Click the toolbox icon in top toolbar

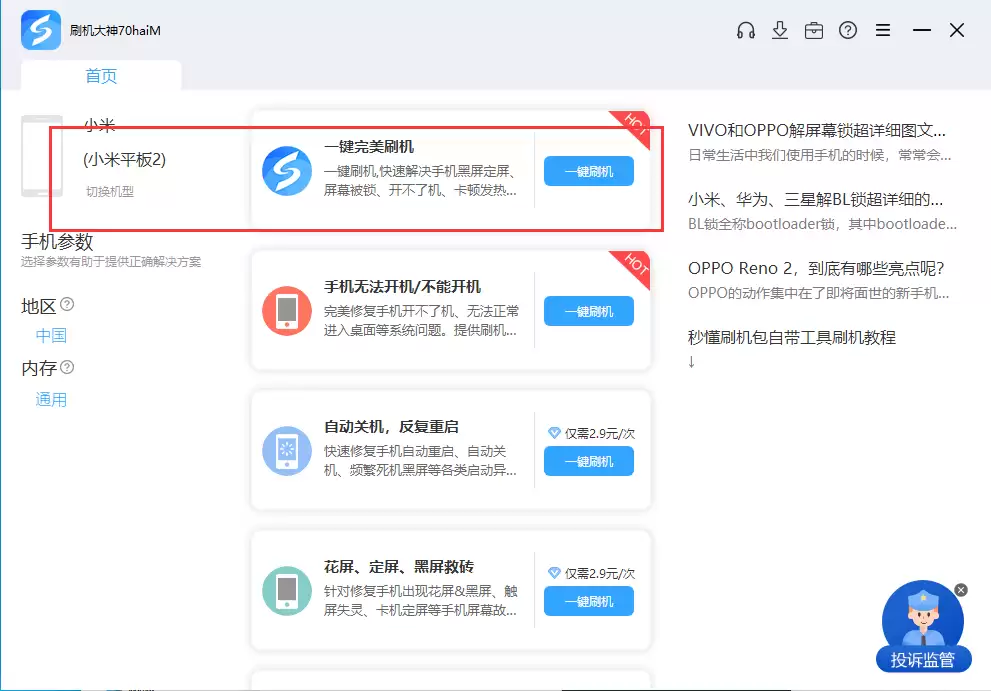[x=814, y=30]
